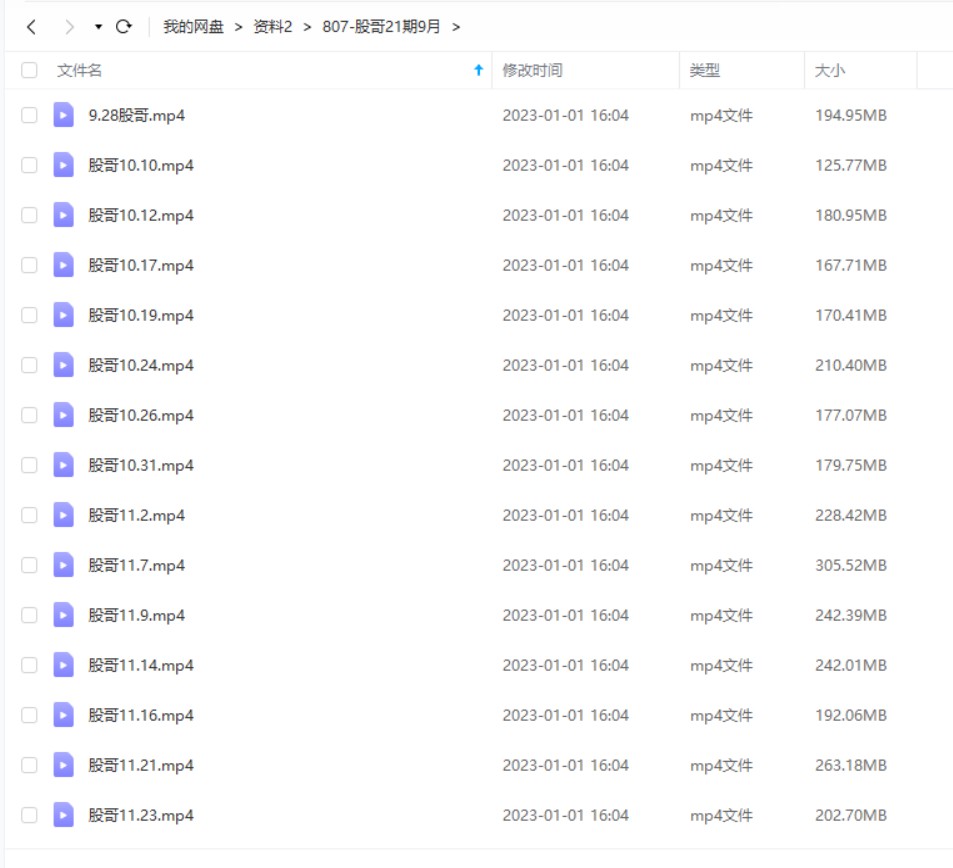Select file name 股哥10.12.mp4

pyautogui.click(x=141, y=215)
